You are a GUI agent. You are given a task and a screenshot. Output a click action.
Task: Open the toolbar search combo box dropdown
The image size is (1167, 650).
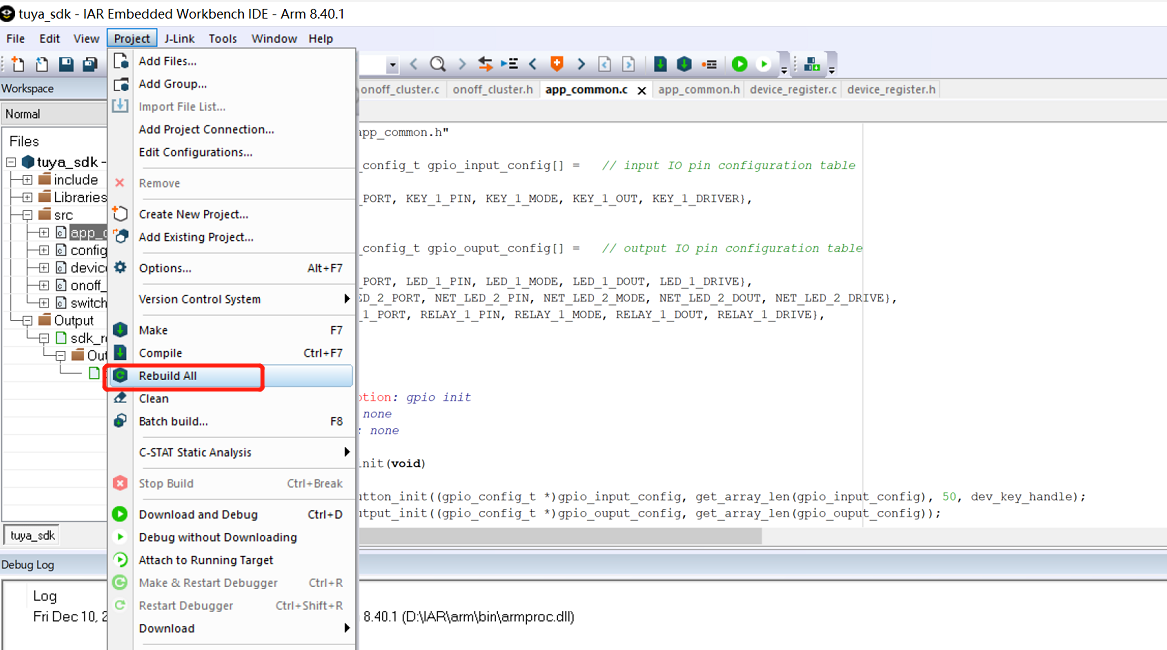pyautogui.click(x=392, y=65)
